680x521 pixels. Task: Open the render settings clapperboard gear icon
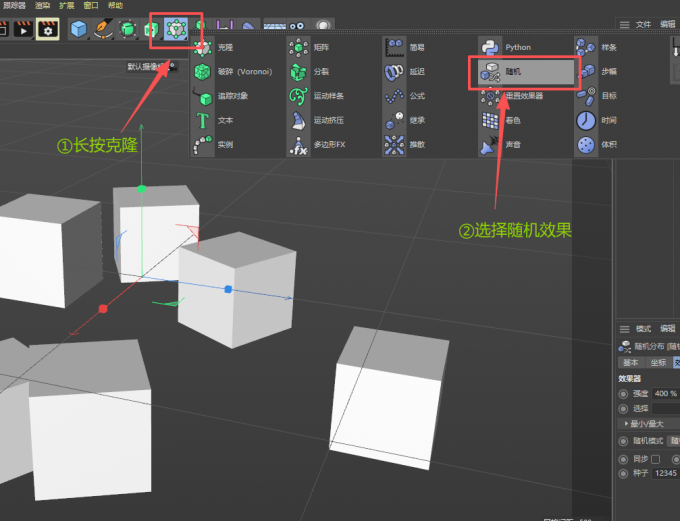tap(48, 29)
